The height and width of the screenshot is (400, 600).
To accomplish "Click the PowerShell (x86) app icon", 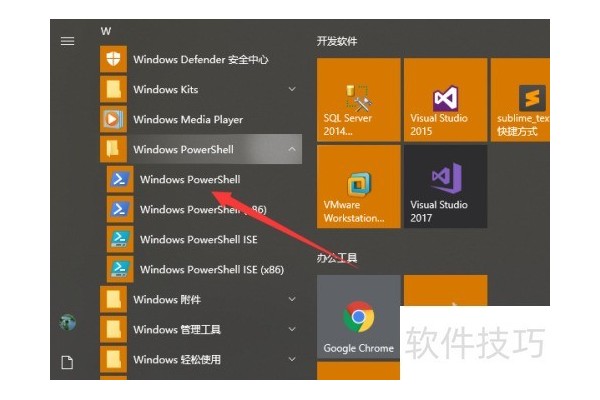I will 120,209.
